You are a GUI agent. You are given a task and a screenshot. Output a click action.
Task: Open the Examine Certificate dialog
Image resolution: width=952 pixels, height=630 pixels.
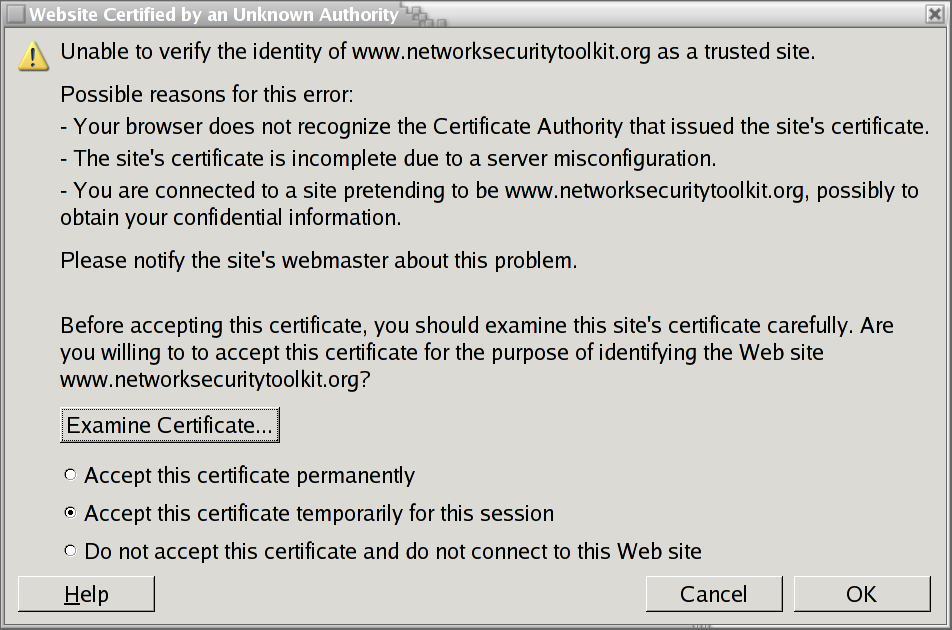click(x=169, y=424)
